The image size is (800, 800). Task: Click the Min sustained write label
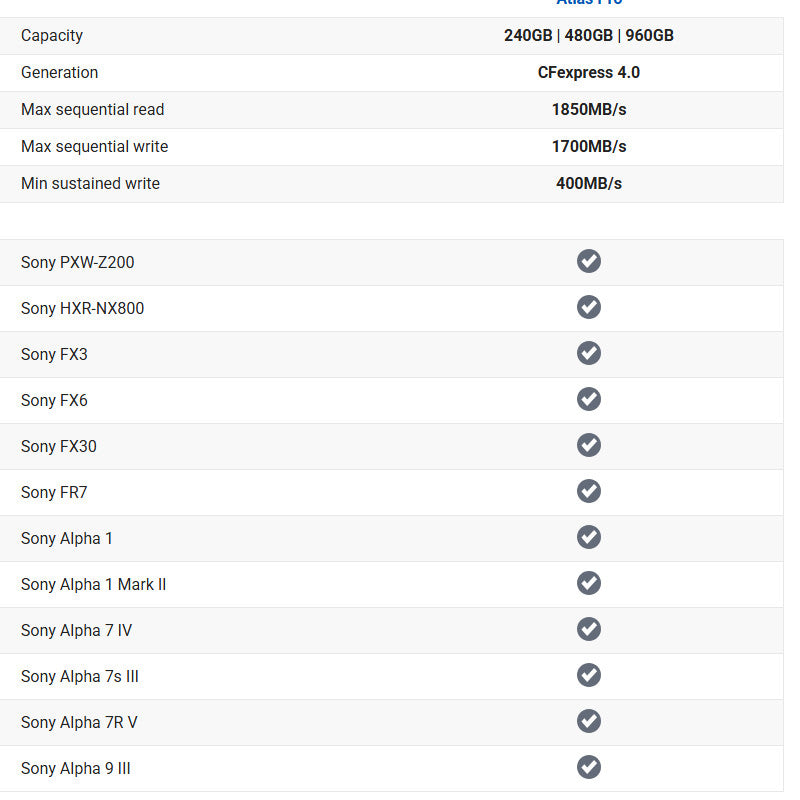coord(90,184)
